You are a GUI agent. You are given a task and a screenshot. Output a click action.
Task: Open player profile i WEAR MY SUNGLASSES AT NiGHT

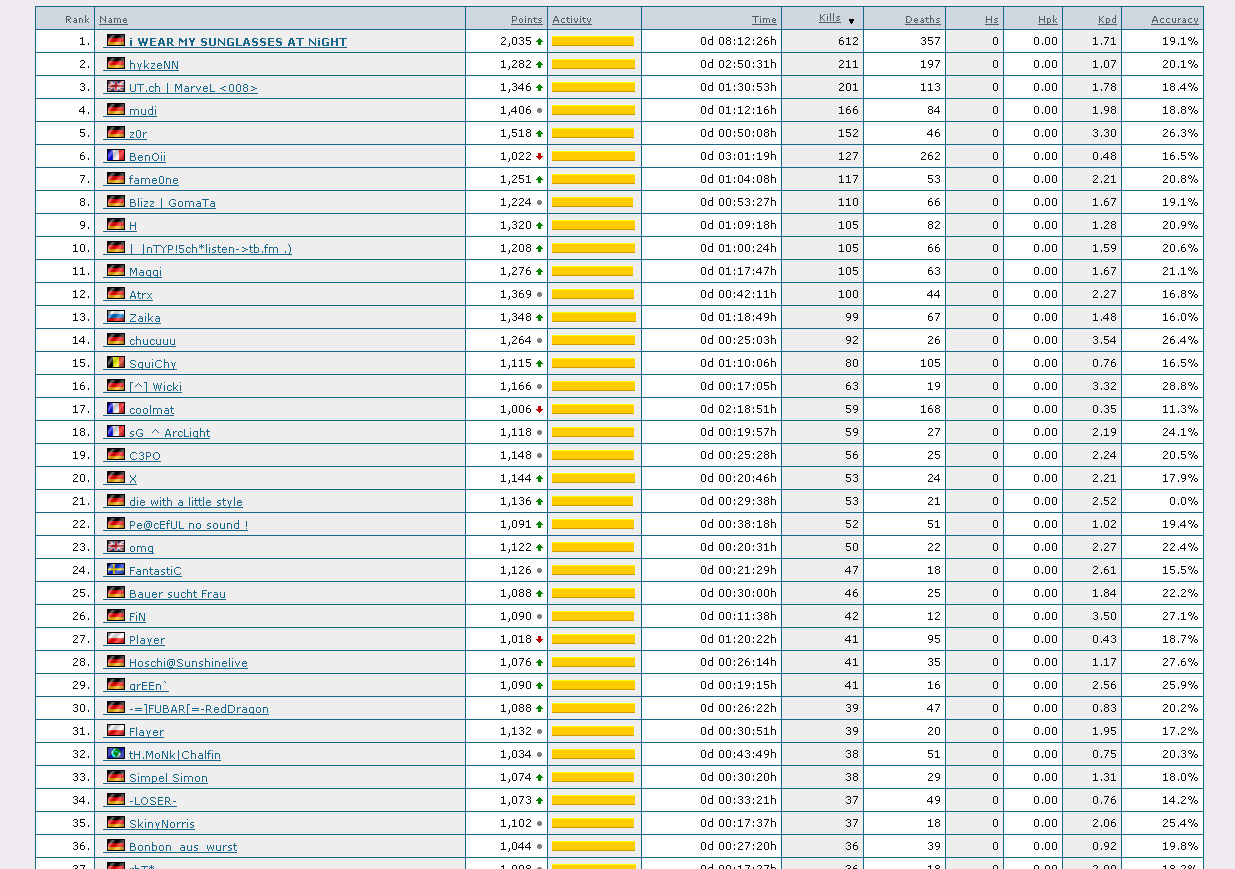click(237, 42)
